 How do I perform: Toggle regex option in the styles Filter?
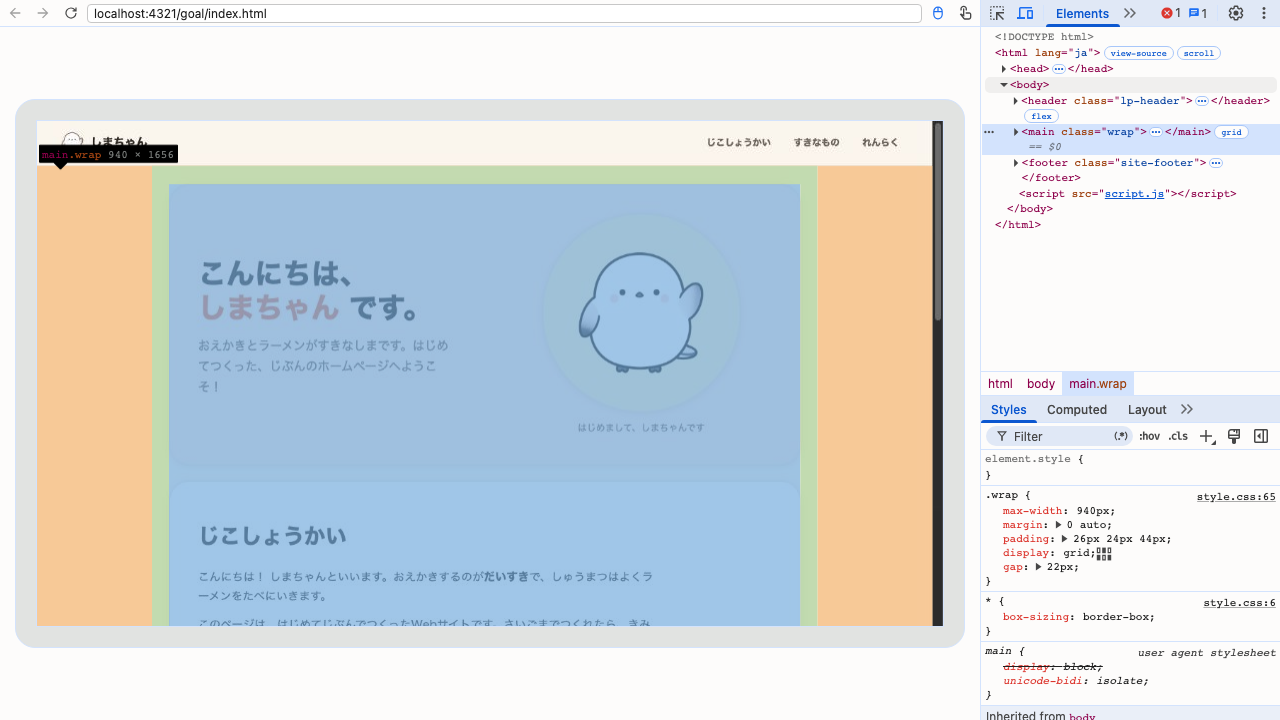[x=1121, y=436]
